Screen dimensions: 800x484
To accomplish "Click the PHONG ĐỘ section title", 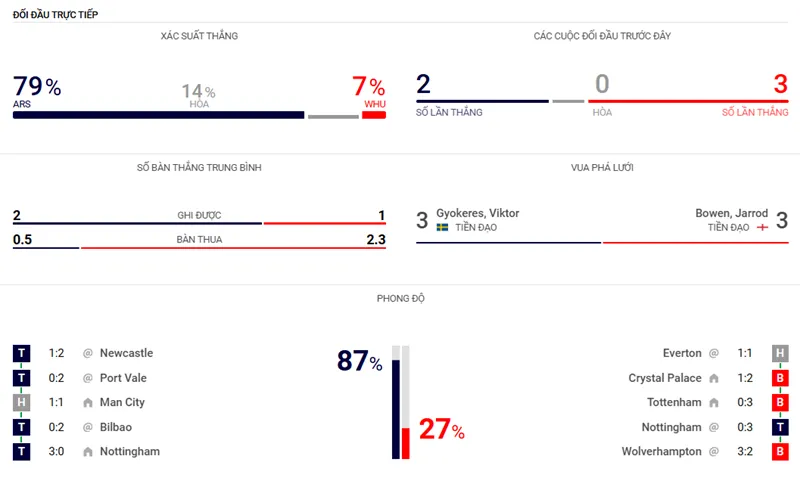I will pyautogui.click(x=400, y=298).
